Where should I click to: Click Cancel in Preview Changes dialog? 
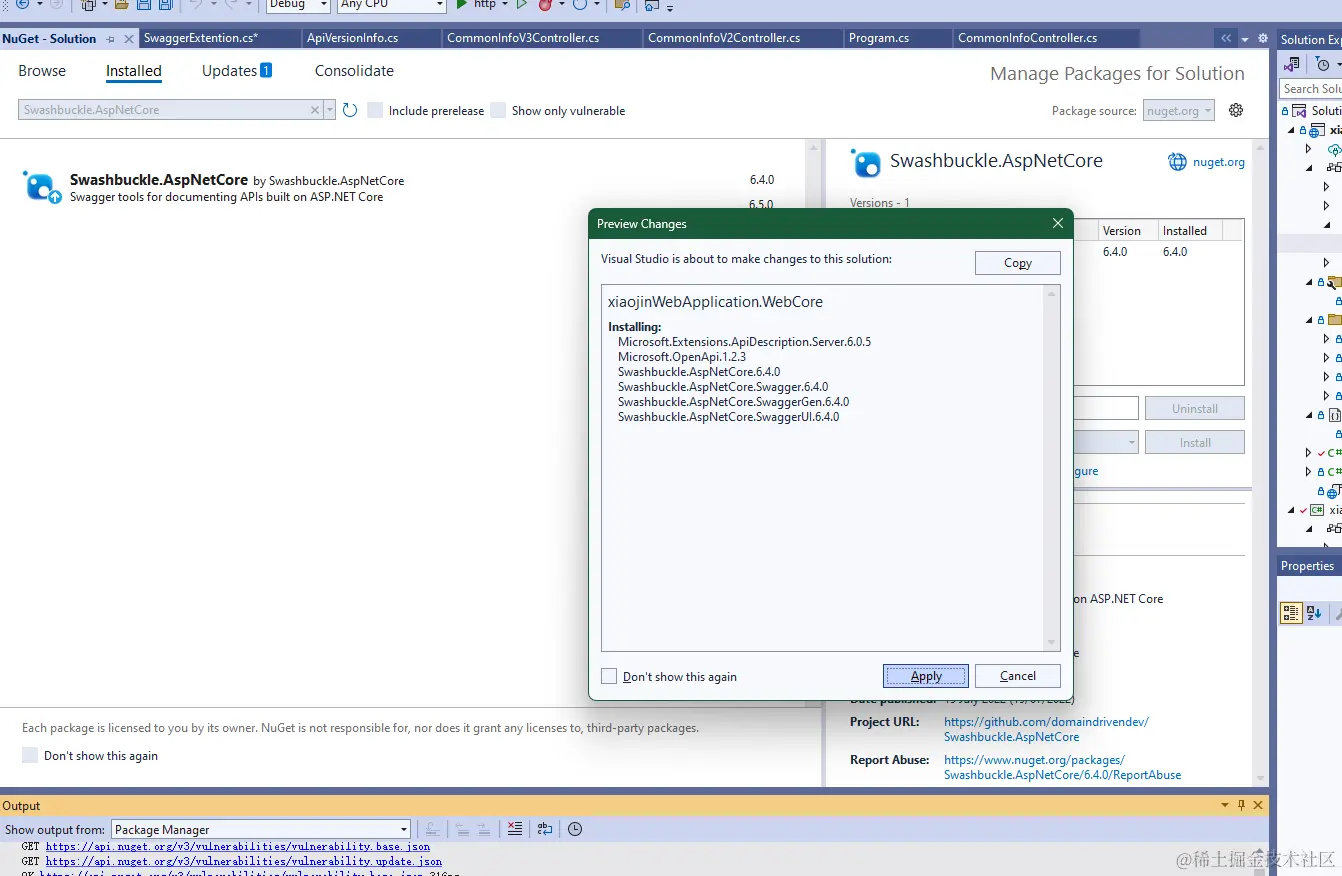(x=1018, y=676)
